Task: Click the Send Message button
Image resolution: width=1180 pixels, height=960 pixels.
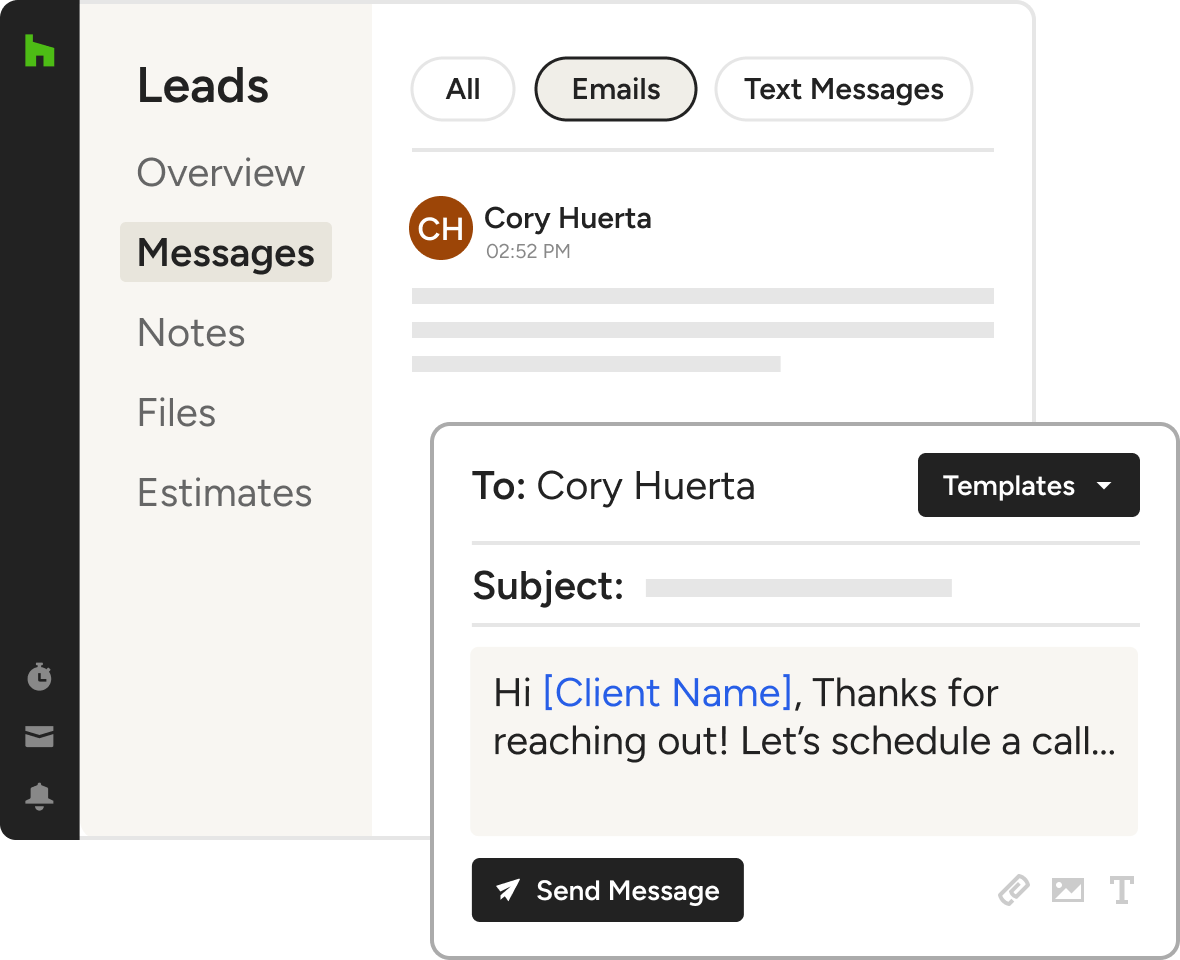Action: pyautogui.click(x=607, y=890)
